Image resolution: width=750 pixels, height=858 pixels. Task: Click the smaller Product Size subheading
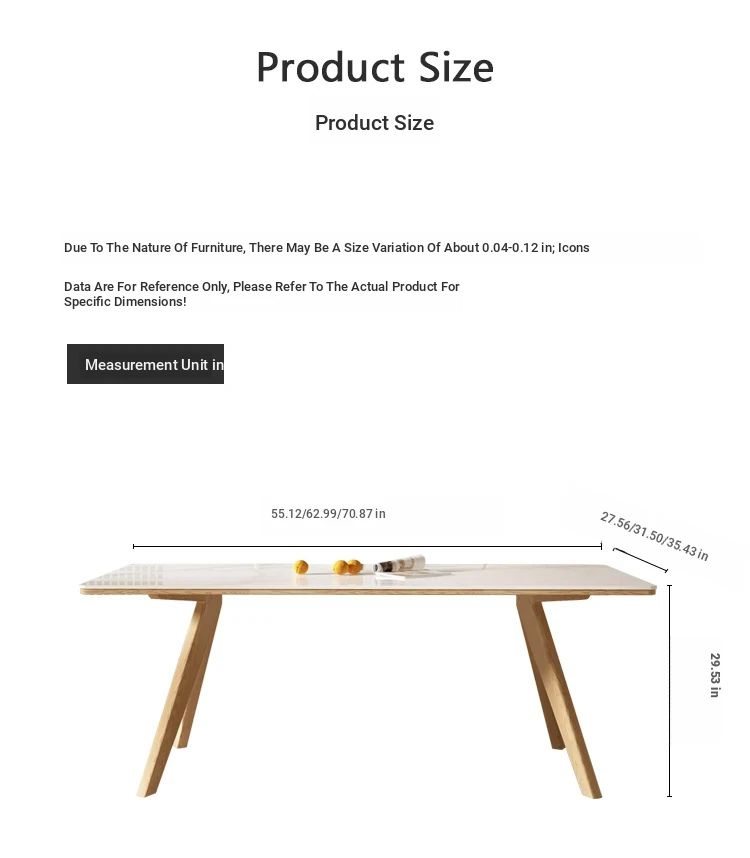click(x=375, y=123)
